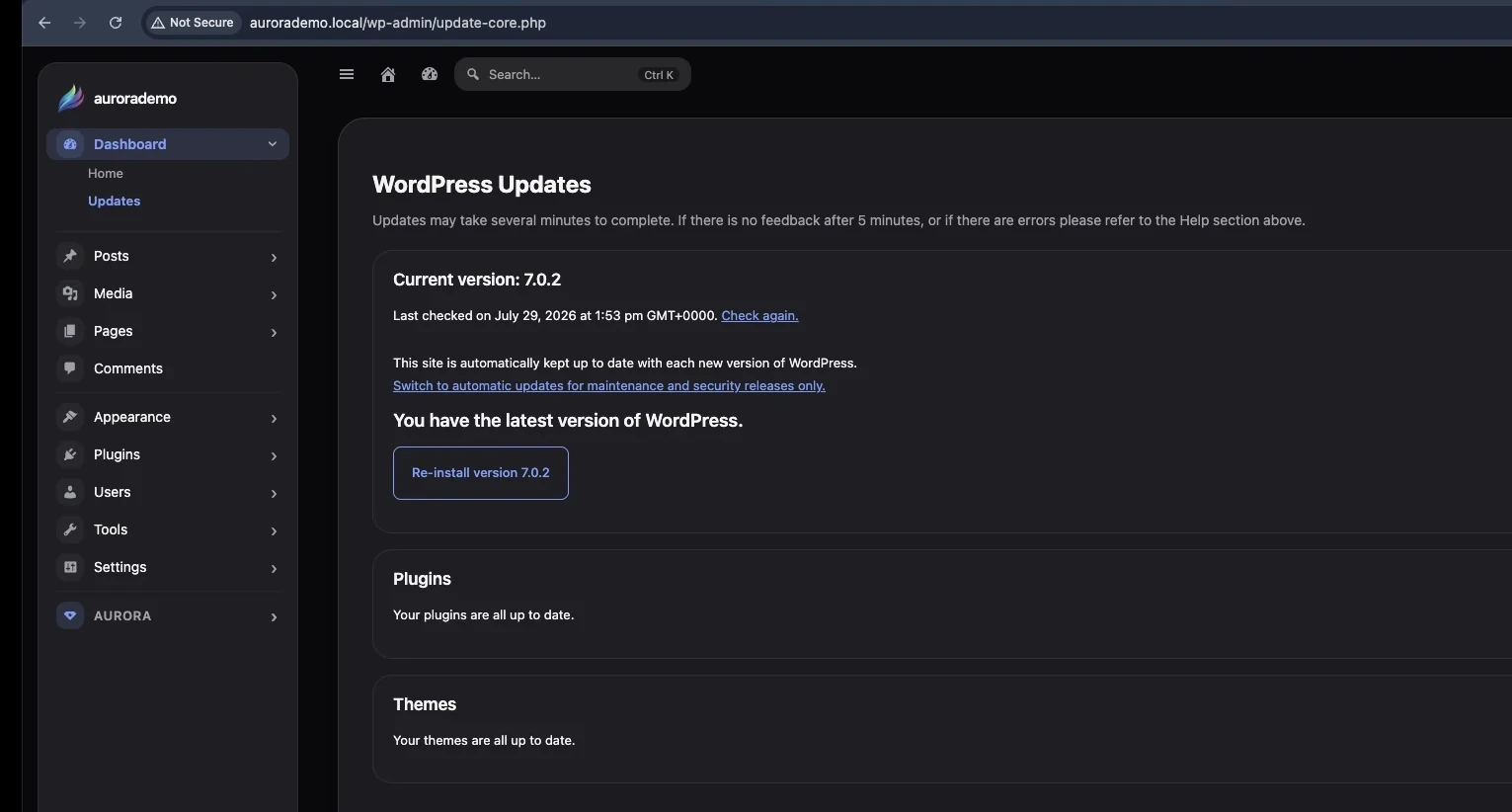Screen dimensions: 1512x812
Task: Select the Updates submenu item
Action: [115, 201]
